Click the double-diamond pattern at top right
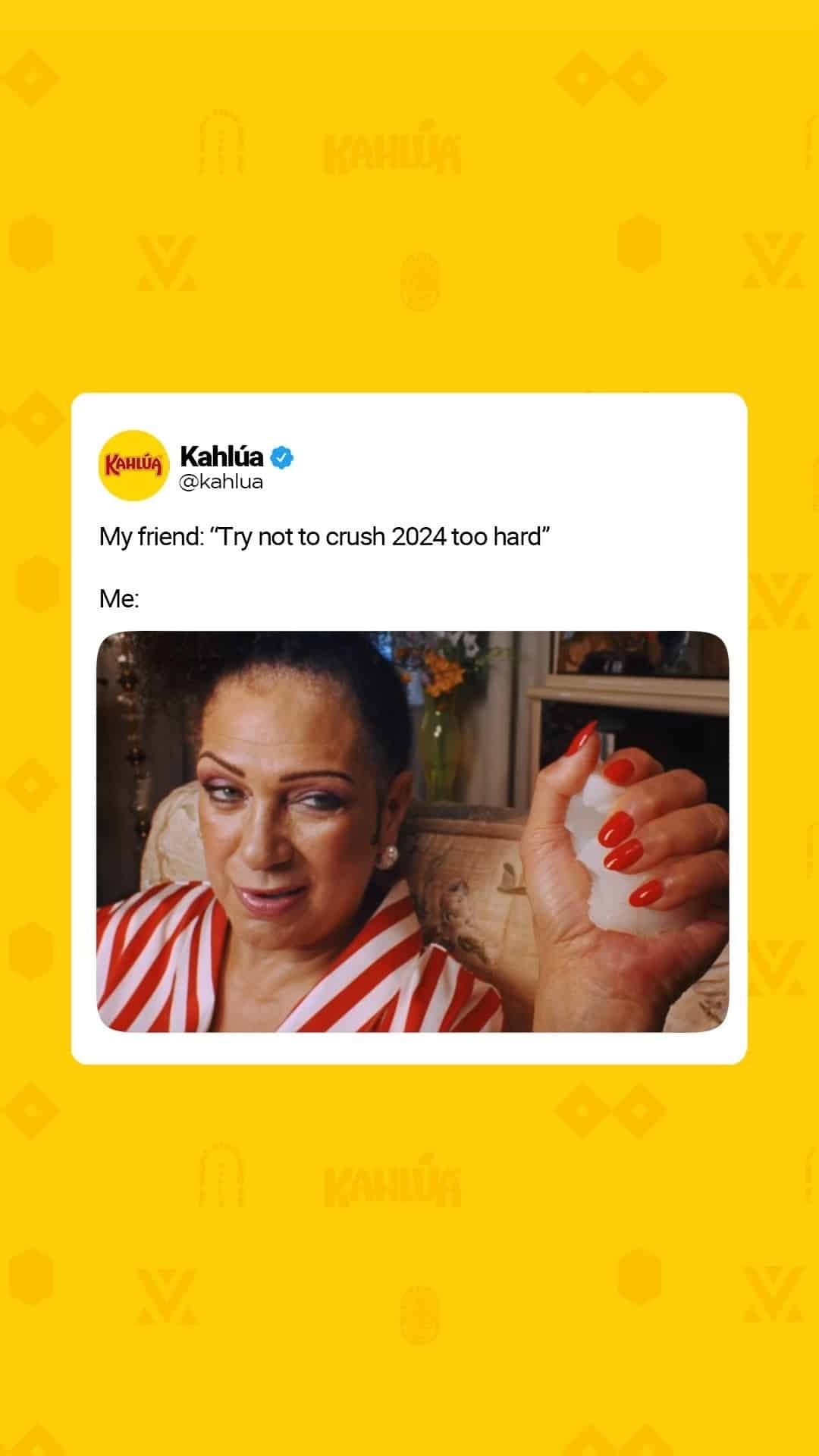Screen dimensions: 819x1456 [x=610, y=78]
